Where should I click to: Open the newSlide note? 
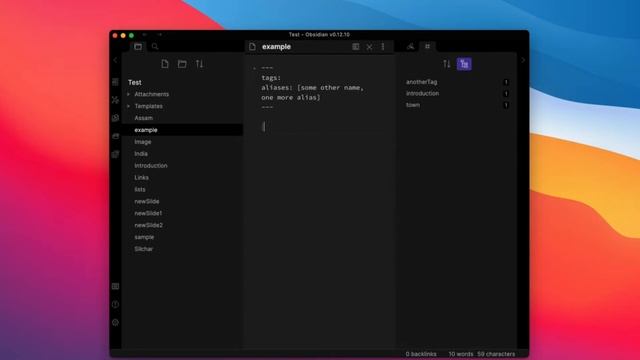point(147,201)
